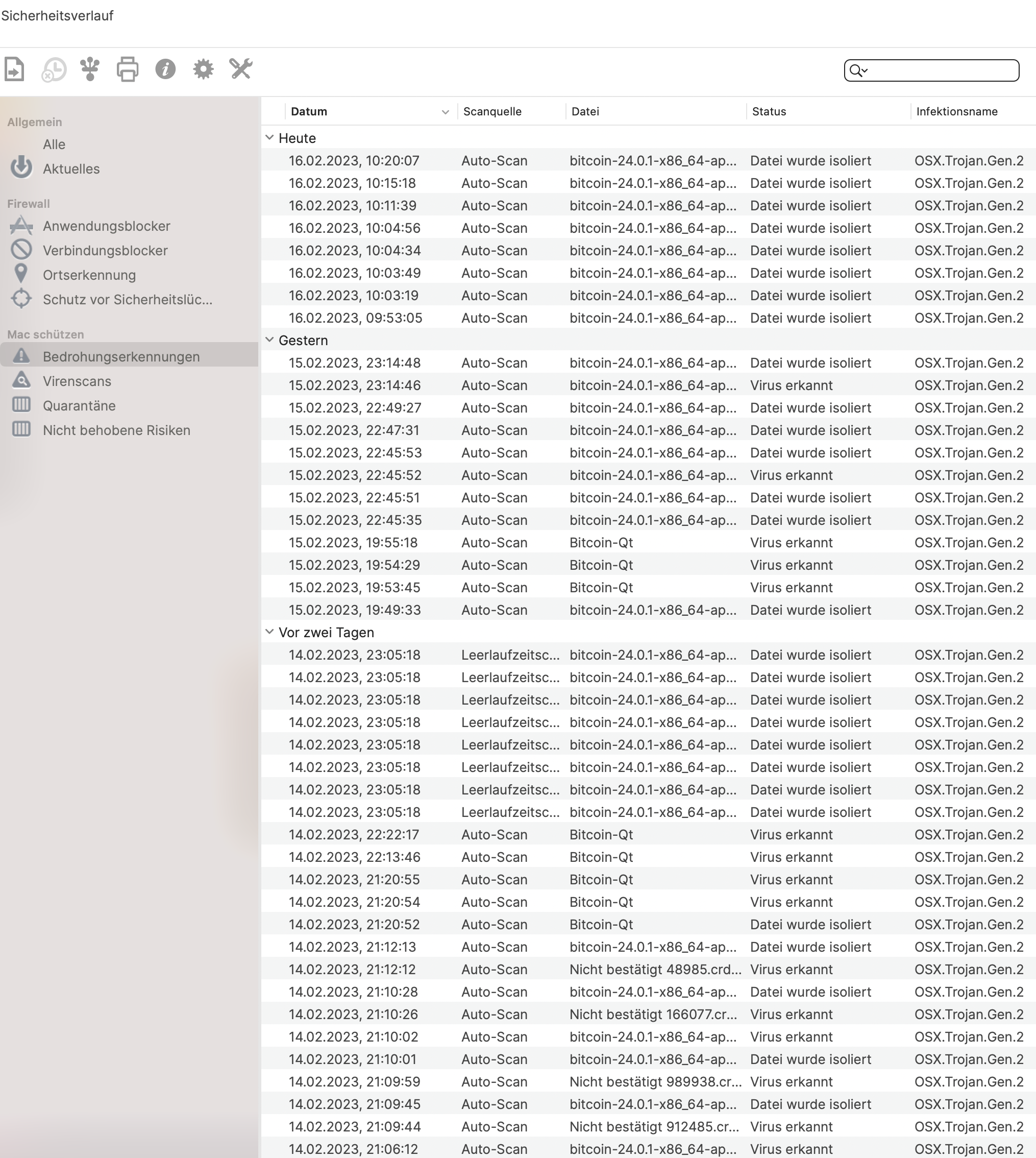Sort by the Status column header
1036x1158 pixels.
tap(769, 112)
